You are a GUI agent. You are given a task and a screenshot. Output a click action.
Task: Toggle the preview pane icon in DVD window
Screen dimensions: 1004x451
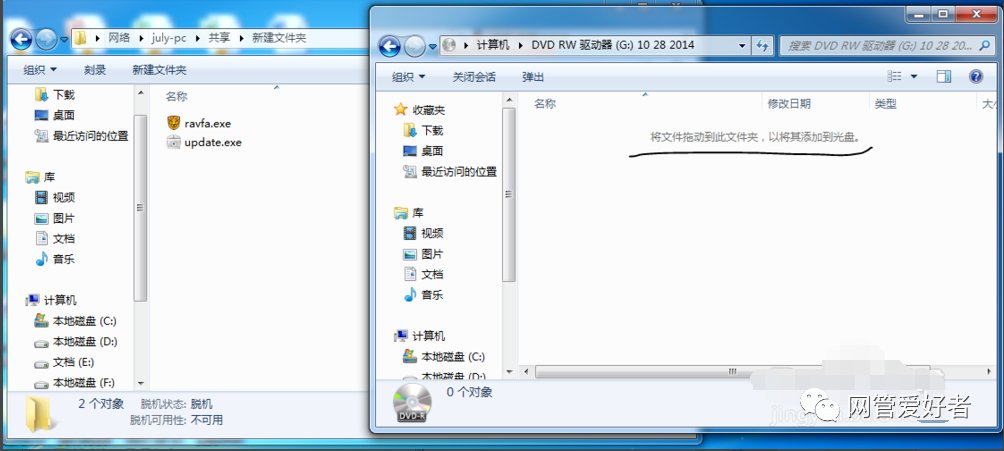click(x=944, y=76)
